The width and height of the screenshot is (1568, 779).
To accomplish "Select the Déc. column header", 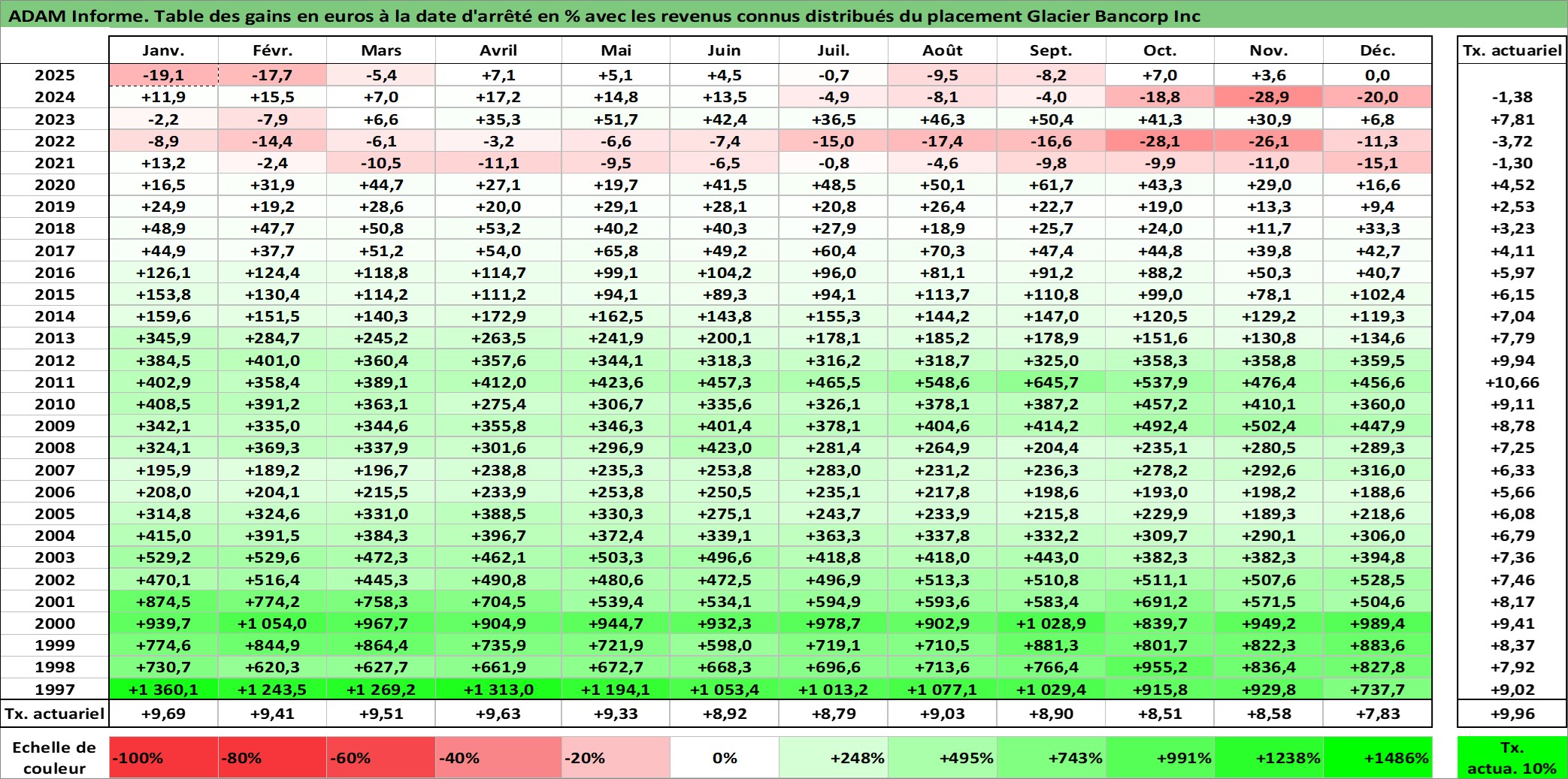I will click(1377, 50).
